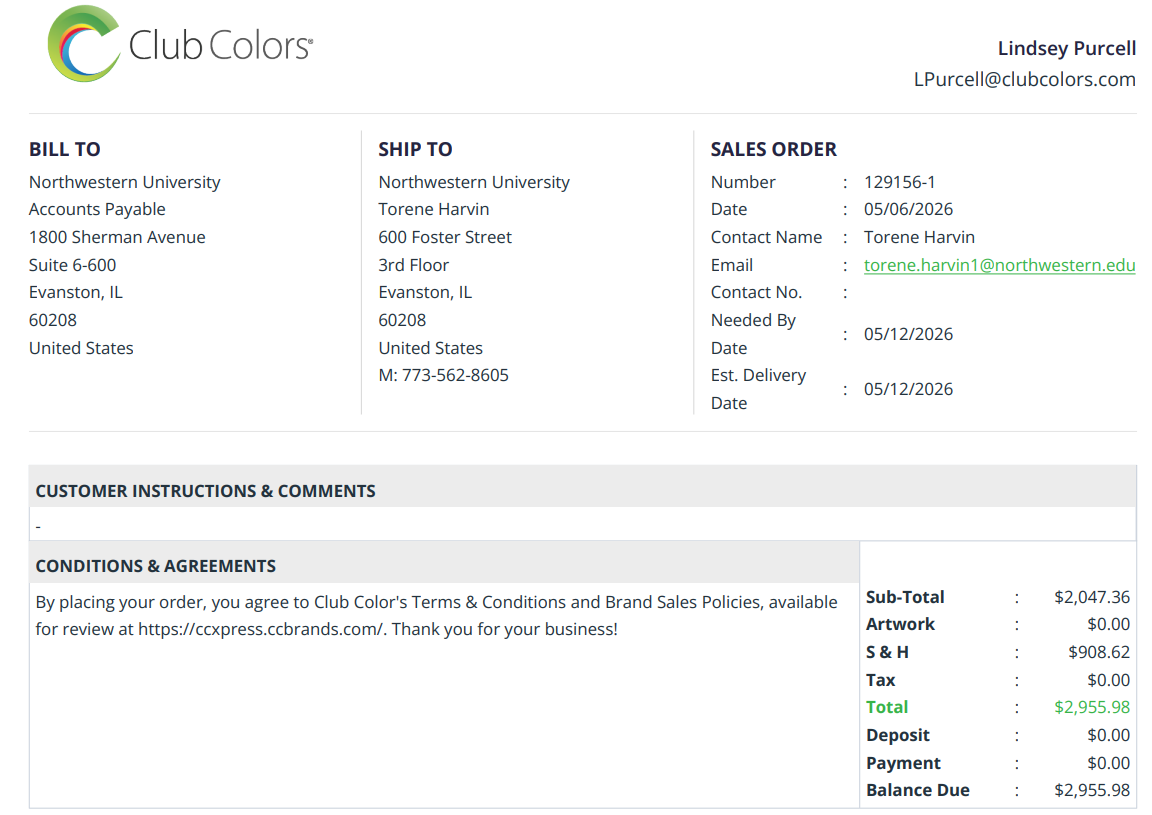Click the Club Colors logo
This screenshot has height=815, width=1152.
(x=180, y=44)
